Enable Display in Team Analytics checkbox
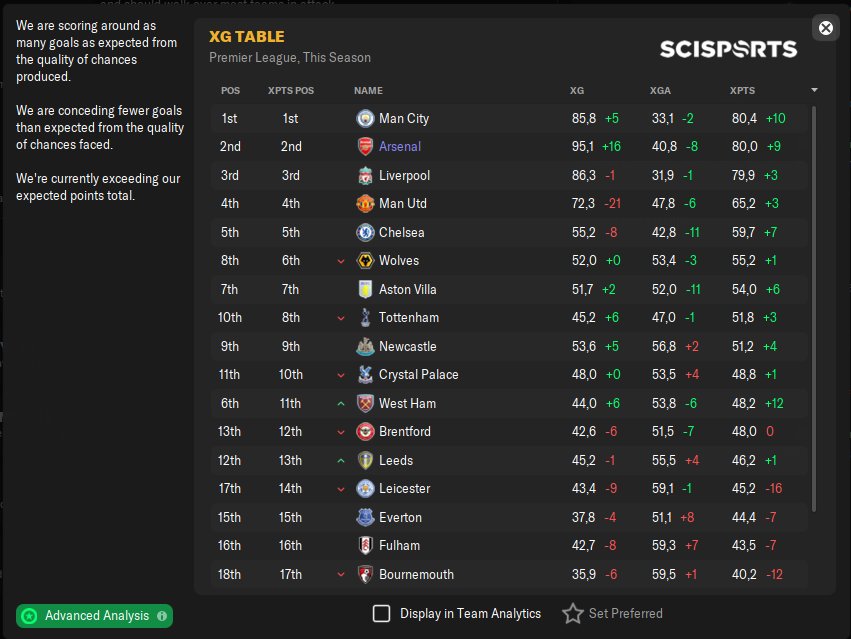Image resolution: width=851 pixels, height=639 pixels. (381, 614)
